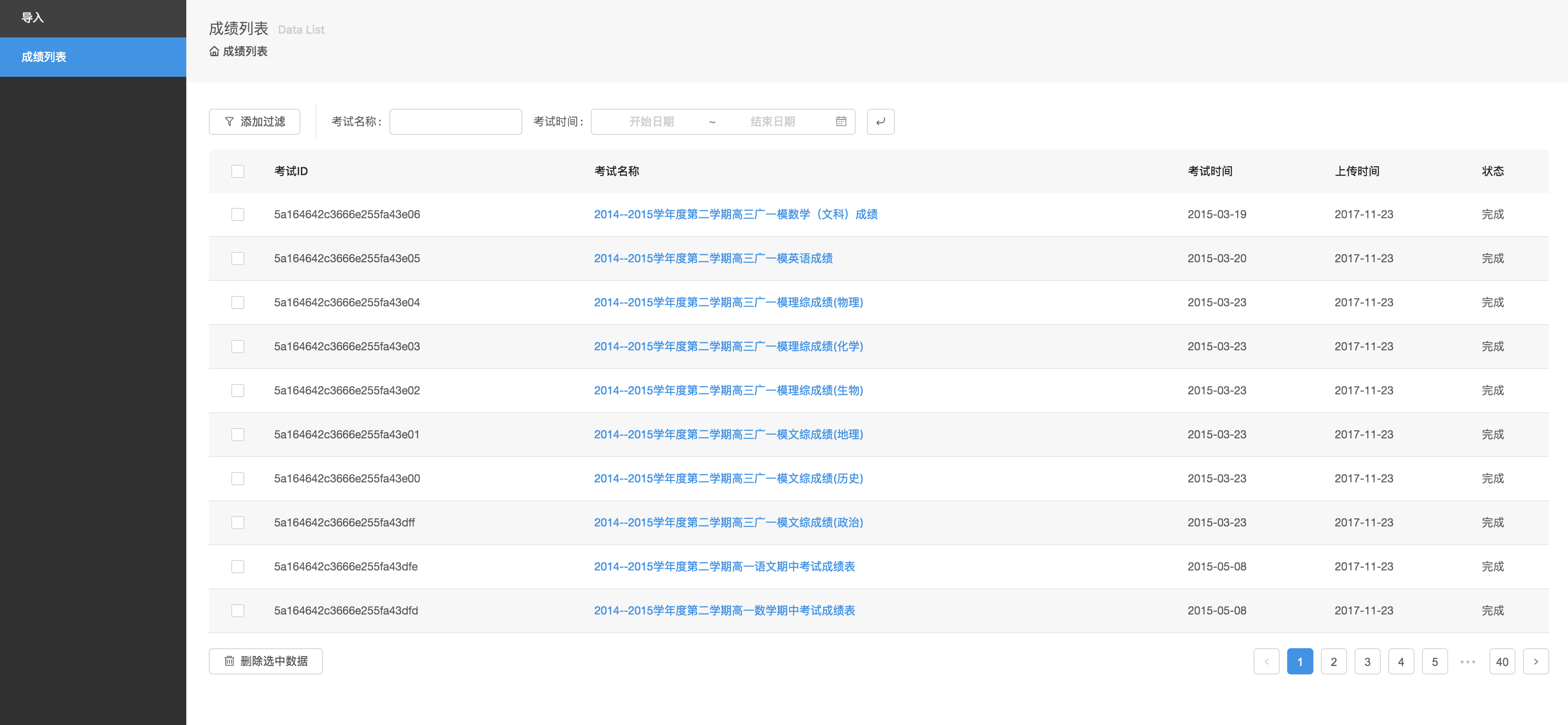Image resolution: width=1568 pixels, height=725 pixels.
Task: Focus the 考试名称 text input
Action: point(455,121)
